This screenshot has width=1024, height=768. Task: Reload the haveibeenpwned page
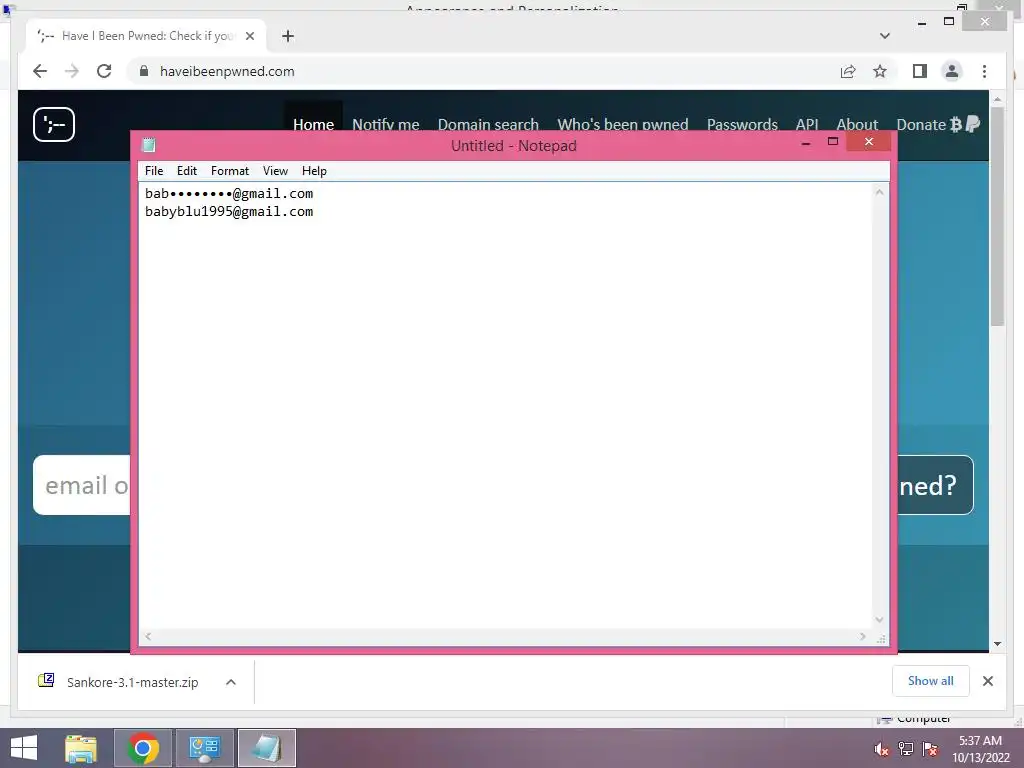tap(104, 71)
